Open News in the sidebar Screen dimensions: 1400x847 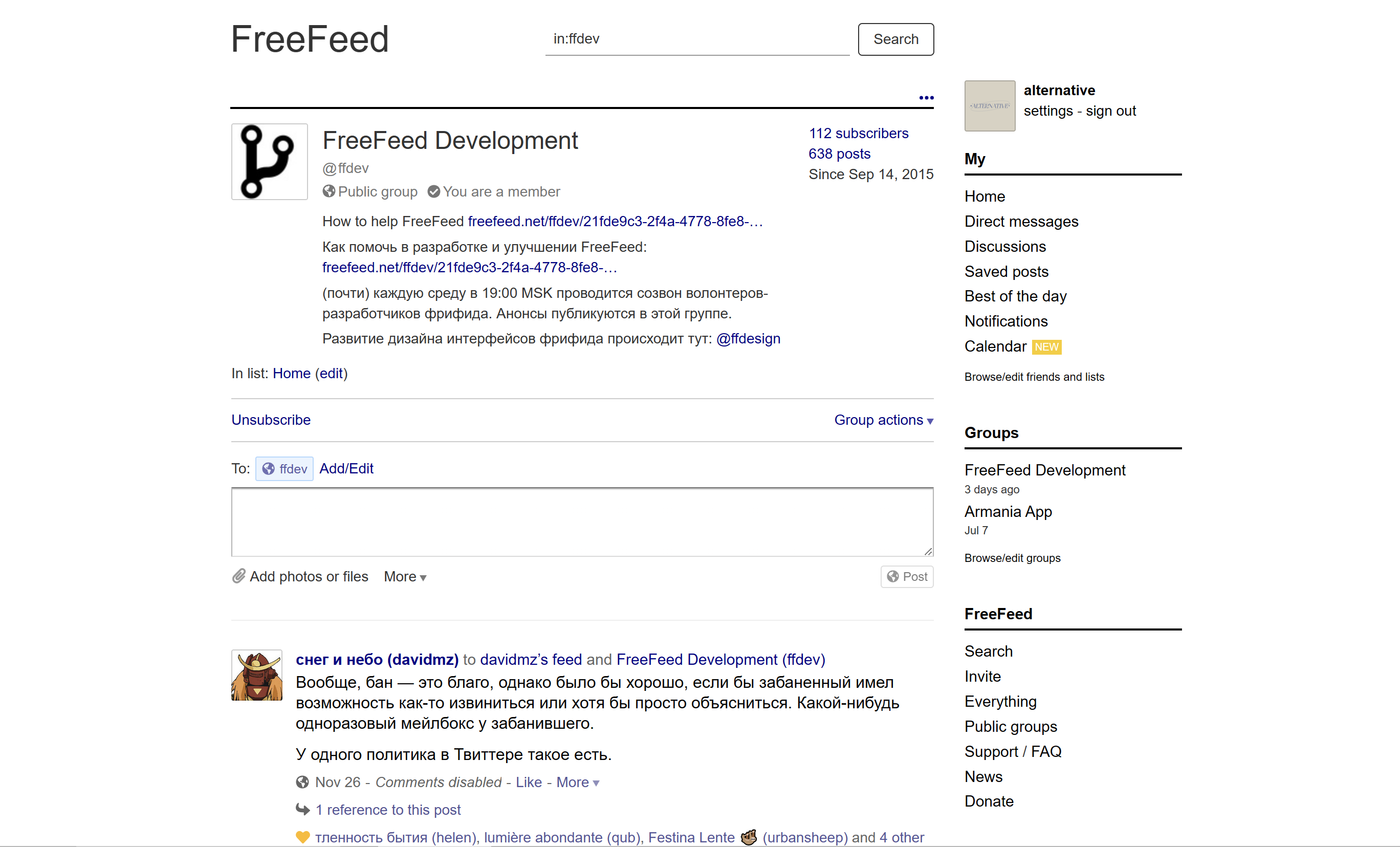coord(983,776)
